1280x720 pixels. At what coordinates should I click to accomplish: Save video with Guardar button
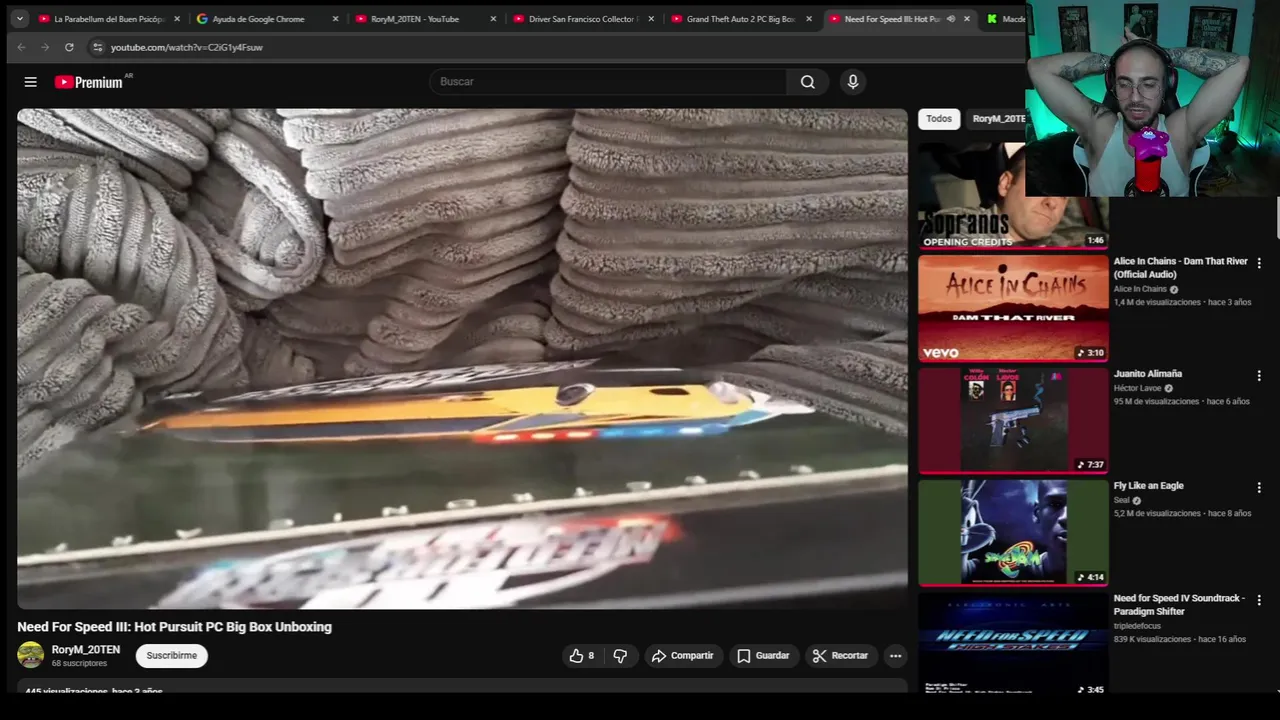763,655
